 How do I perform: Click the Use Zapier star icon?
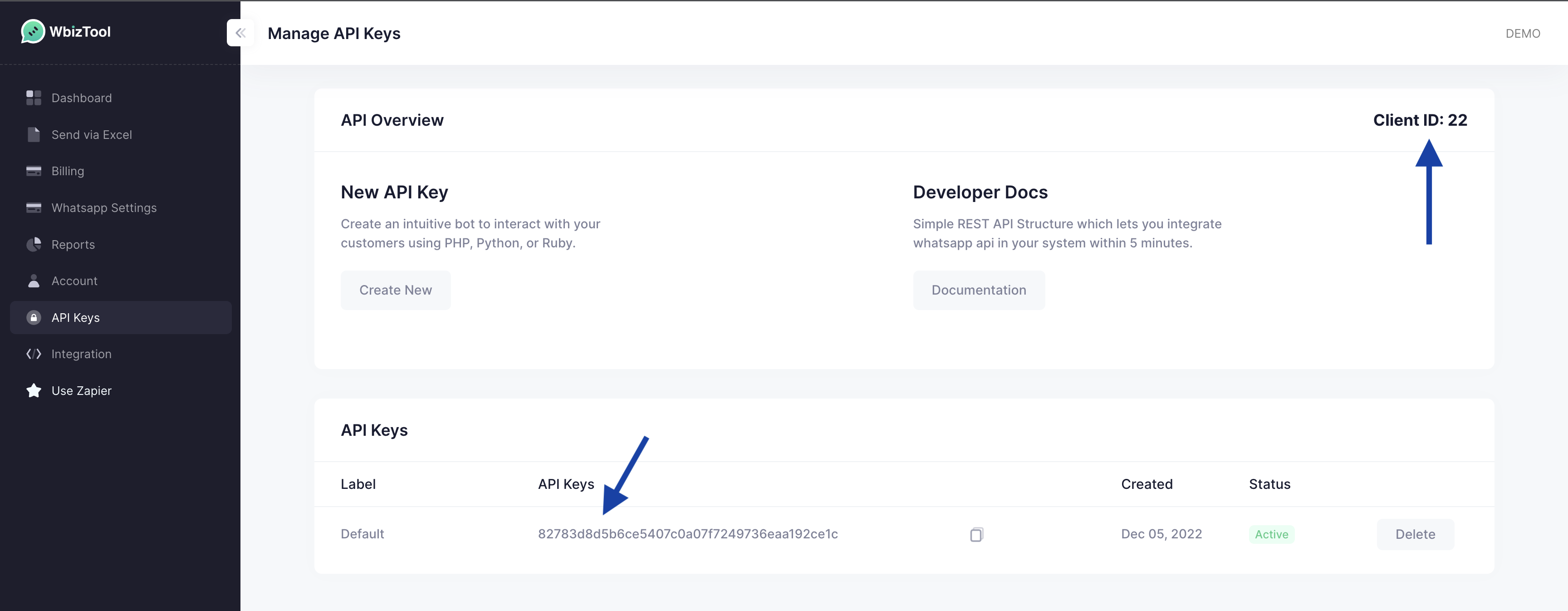34,390
